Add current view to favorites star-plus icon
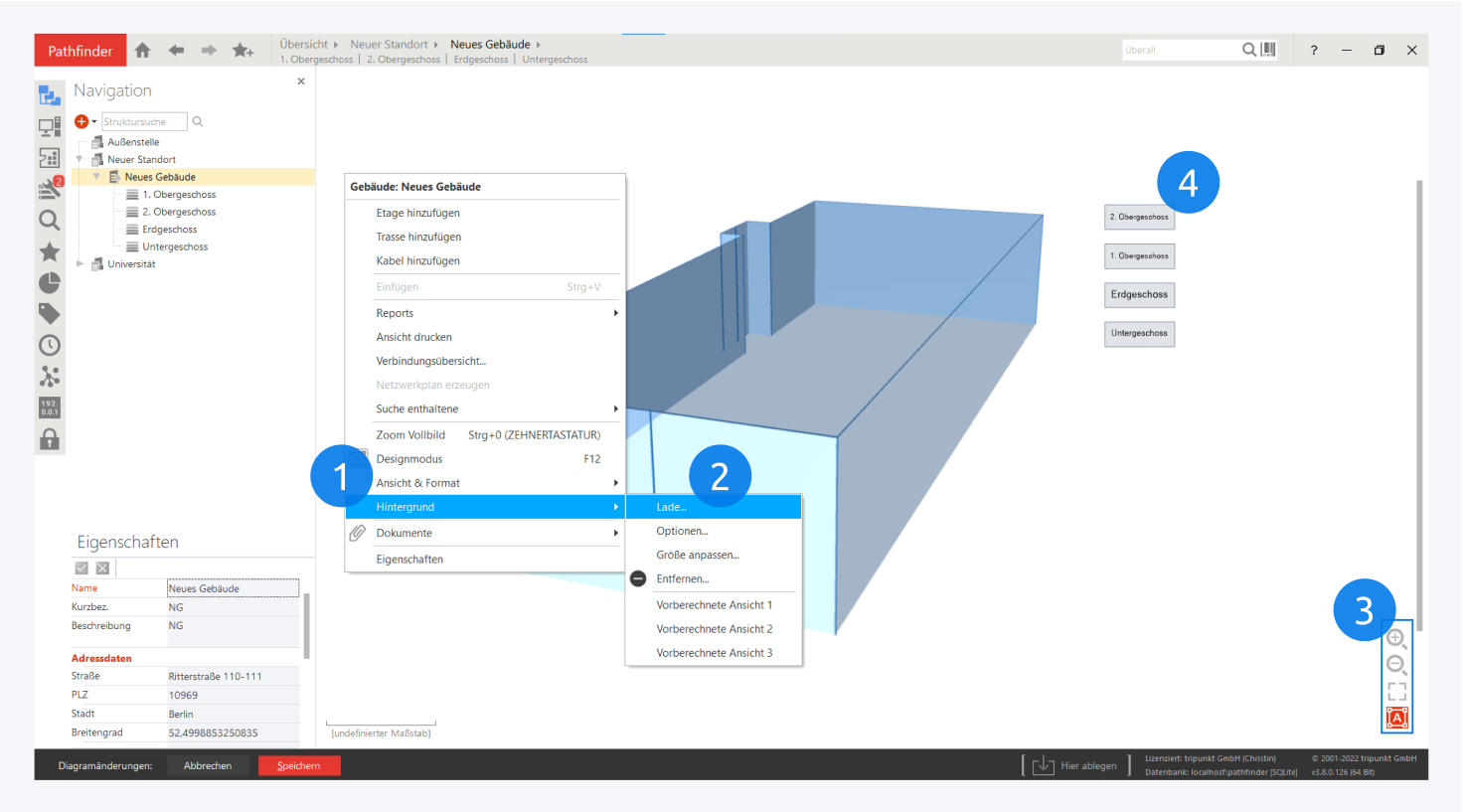The image size is (1463, 812). pyautogui.click(x=243, y=50)
